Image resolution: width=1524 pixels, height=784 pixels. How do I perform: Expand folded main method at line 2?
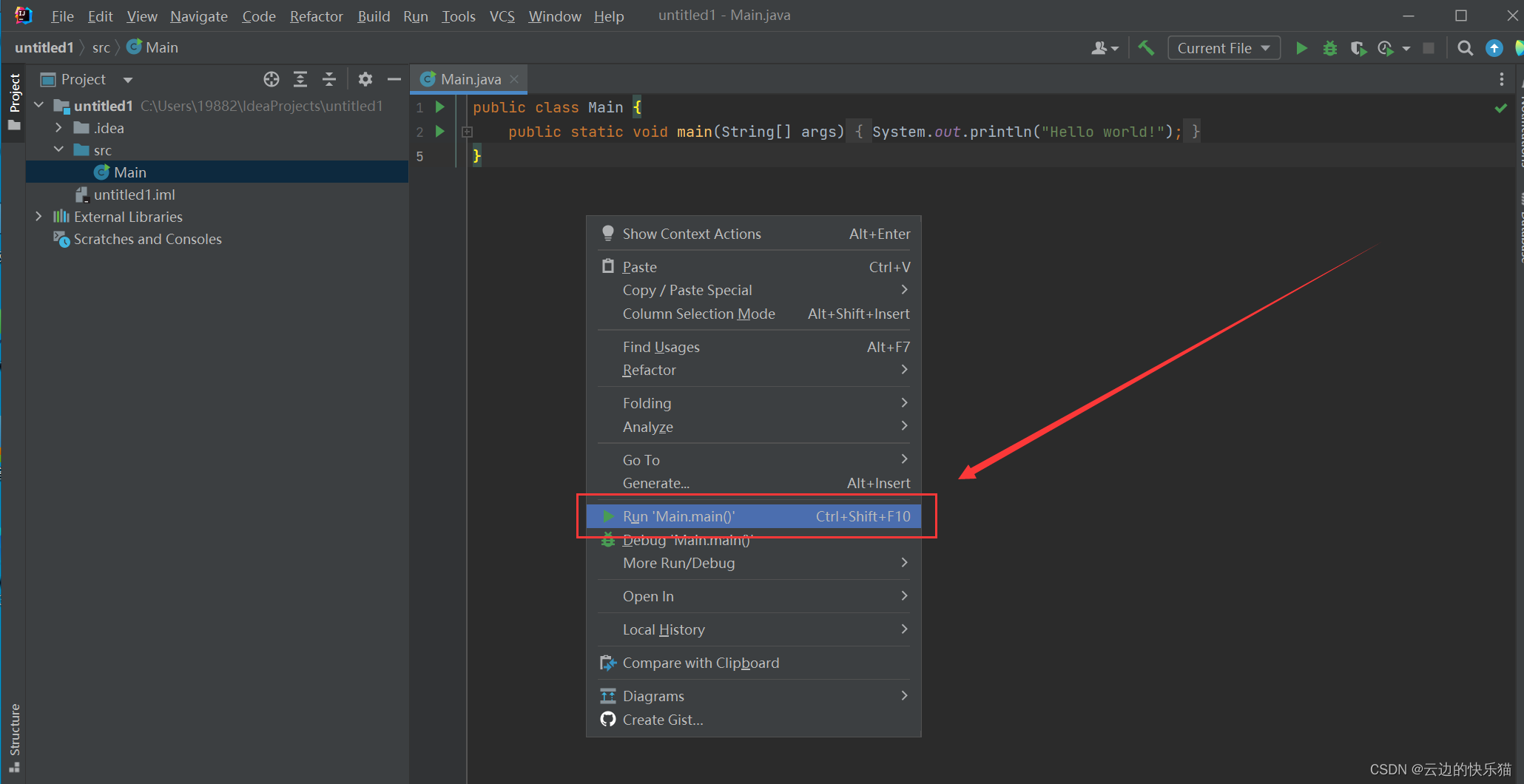468,132
